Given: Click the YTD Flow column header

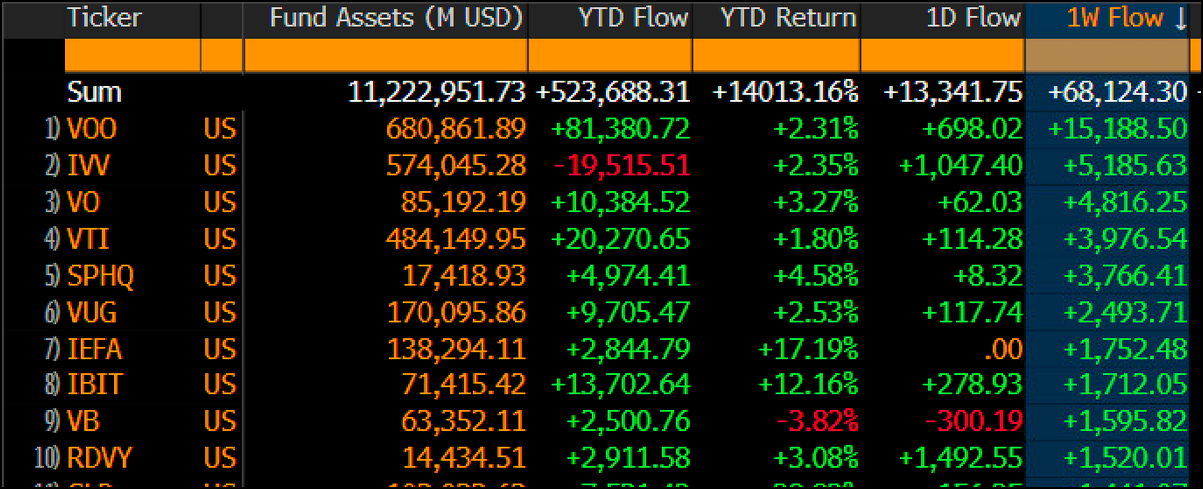Looking at the screenshot, I should tap(633, 18).
